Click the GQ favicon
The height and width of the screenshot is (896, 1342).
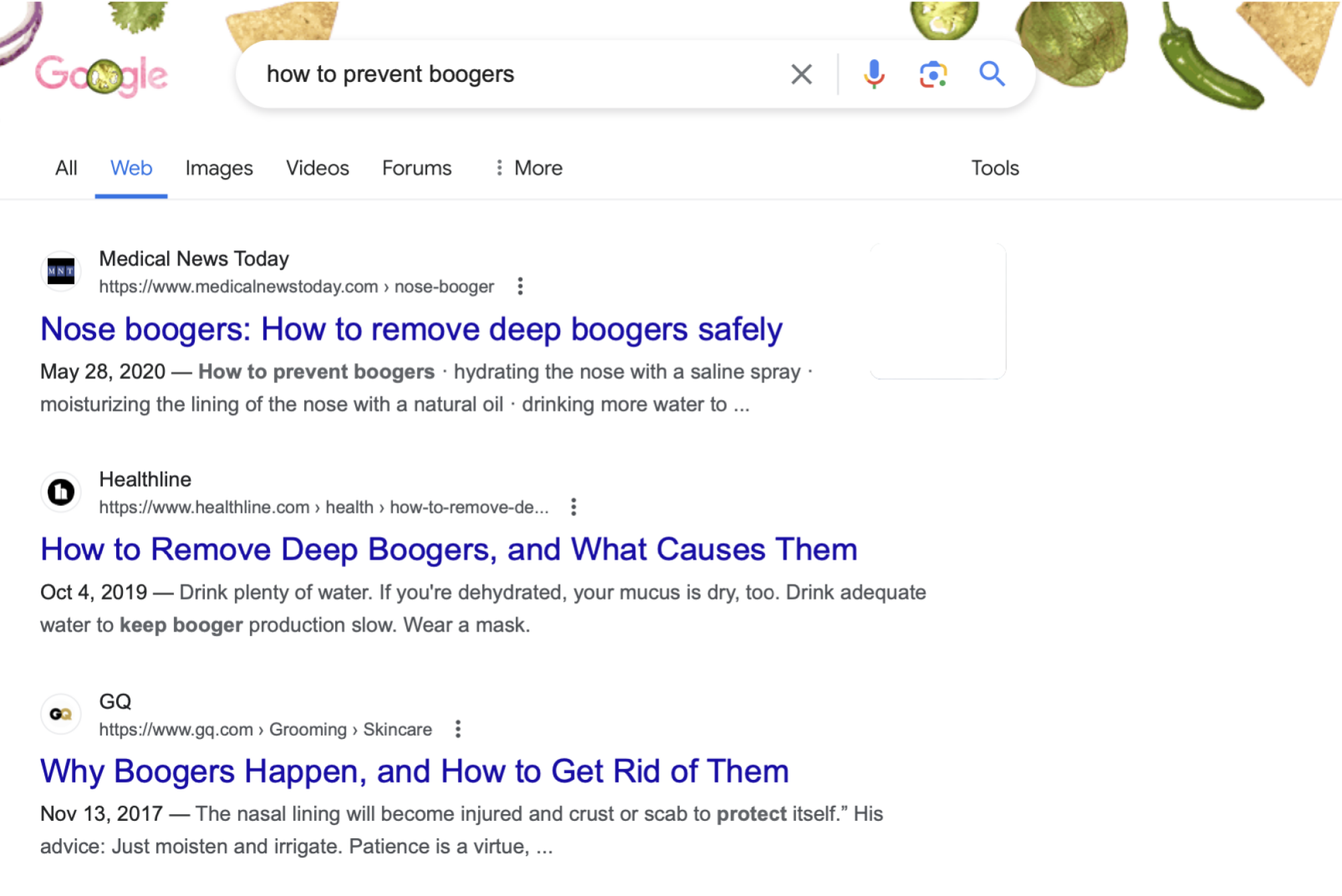(x=61, y=714)
